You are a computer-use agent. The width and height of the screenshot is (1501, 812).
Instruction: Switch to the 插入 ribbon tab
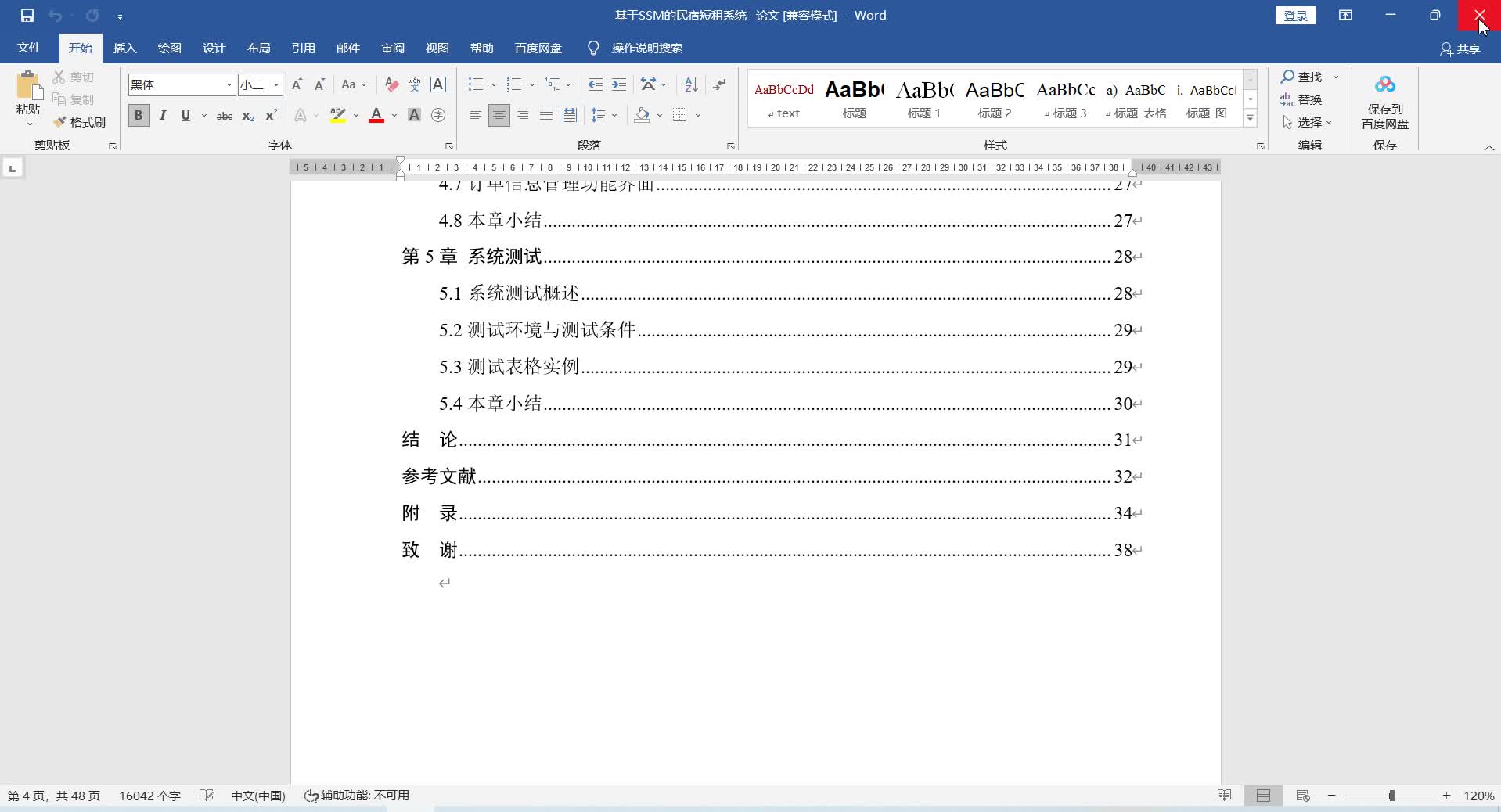click(124, 48)
